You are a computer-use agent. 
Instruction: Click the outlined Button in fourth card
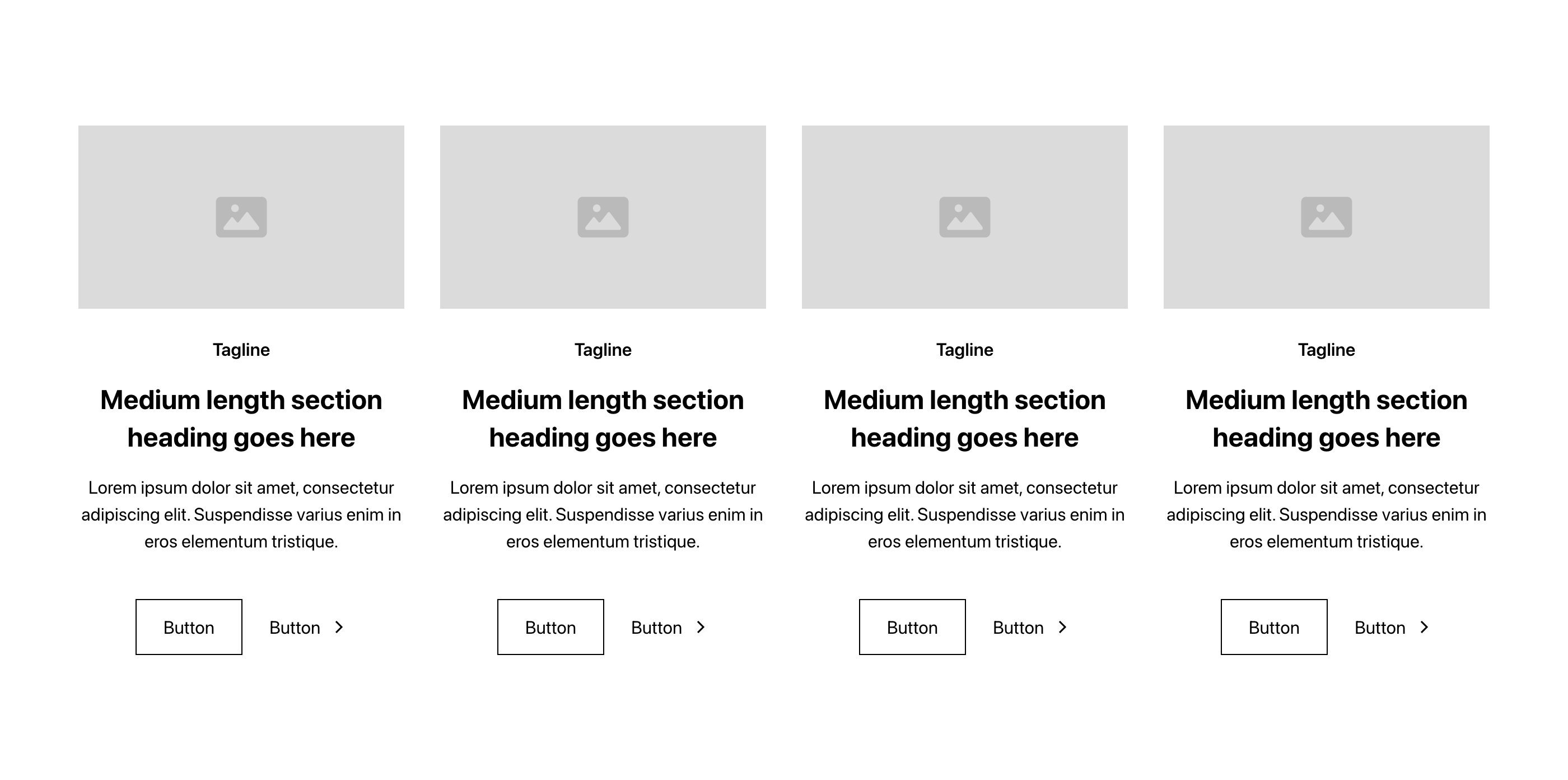[1274, 627]
